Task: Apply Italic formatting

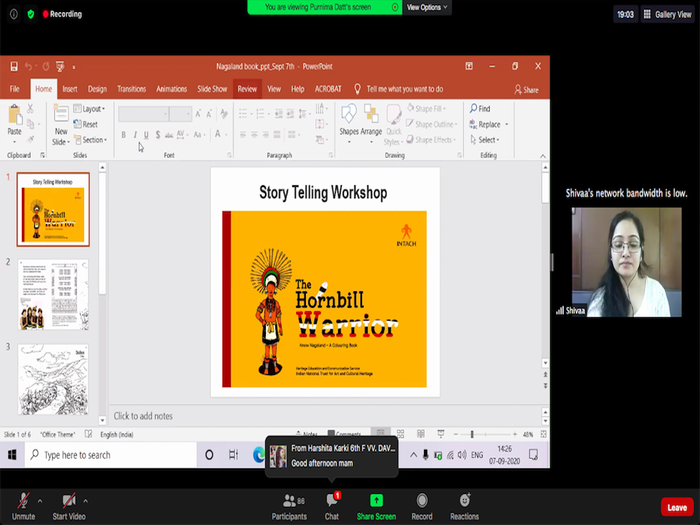Action: pyautogui.click(x=135, y=135)
